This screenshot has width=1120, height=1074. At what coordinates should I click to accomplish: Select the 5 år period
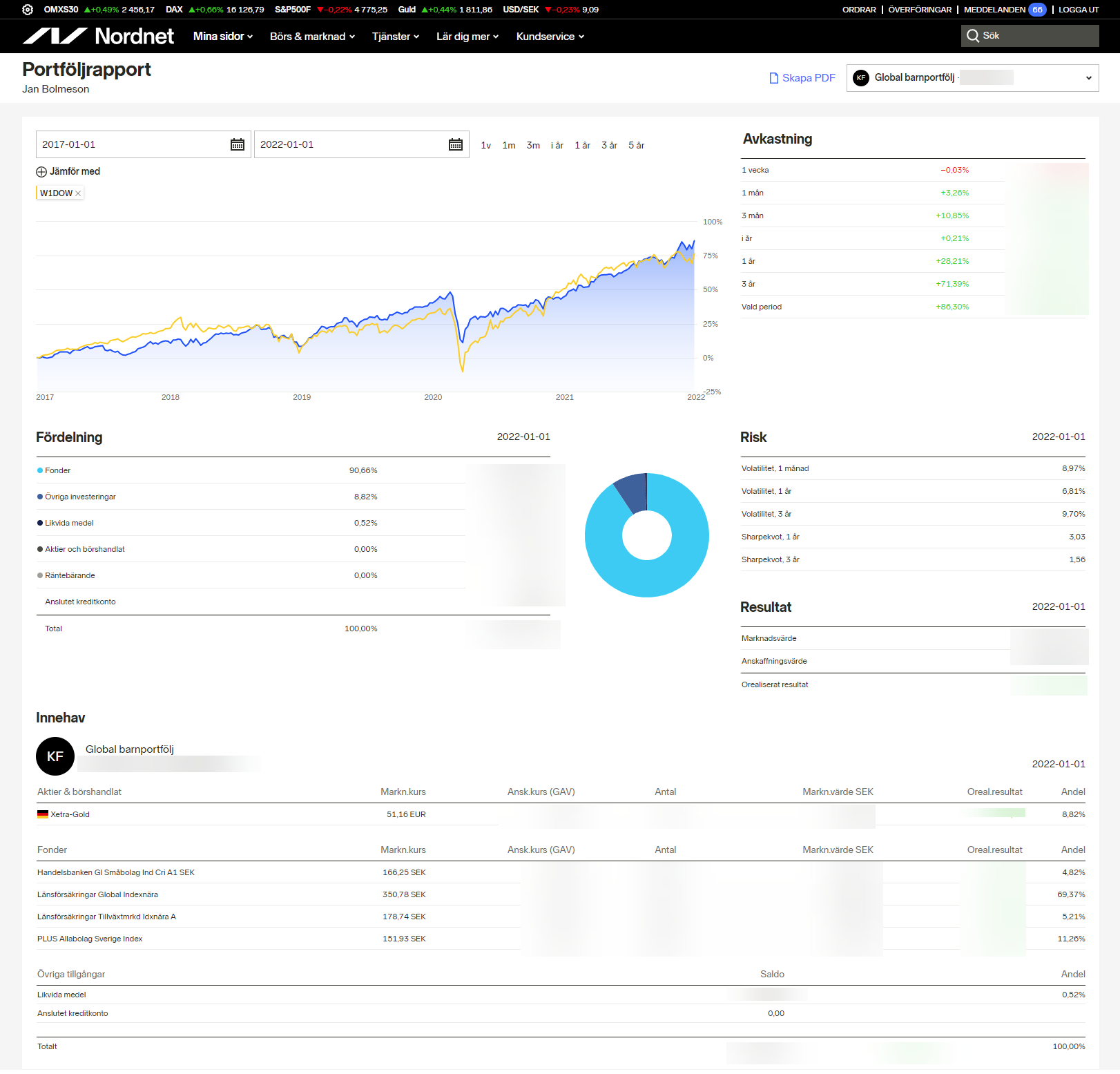click(636, 146)
